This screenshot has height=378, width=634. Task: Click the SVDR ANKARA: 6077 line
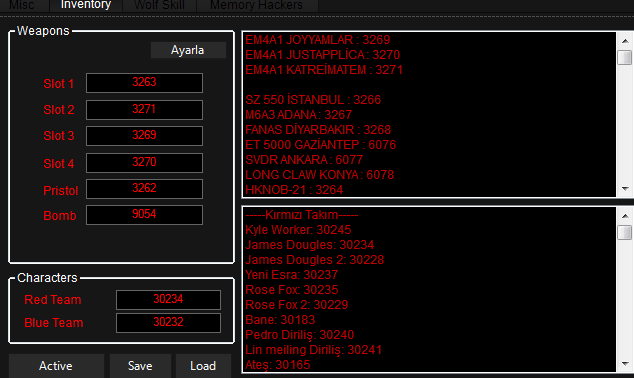pyautogui.click(x=304, y=160)
